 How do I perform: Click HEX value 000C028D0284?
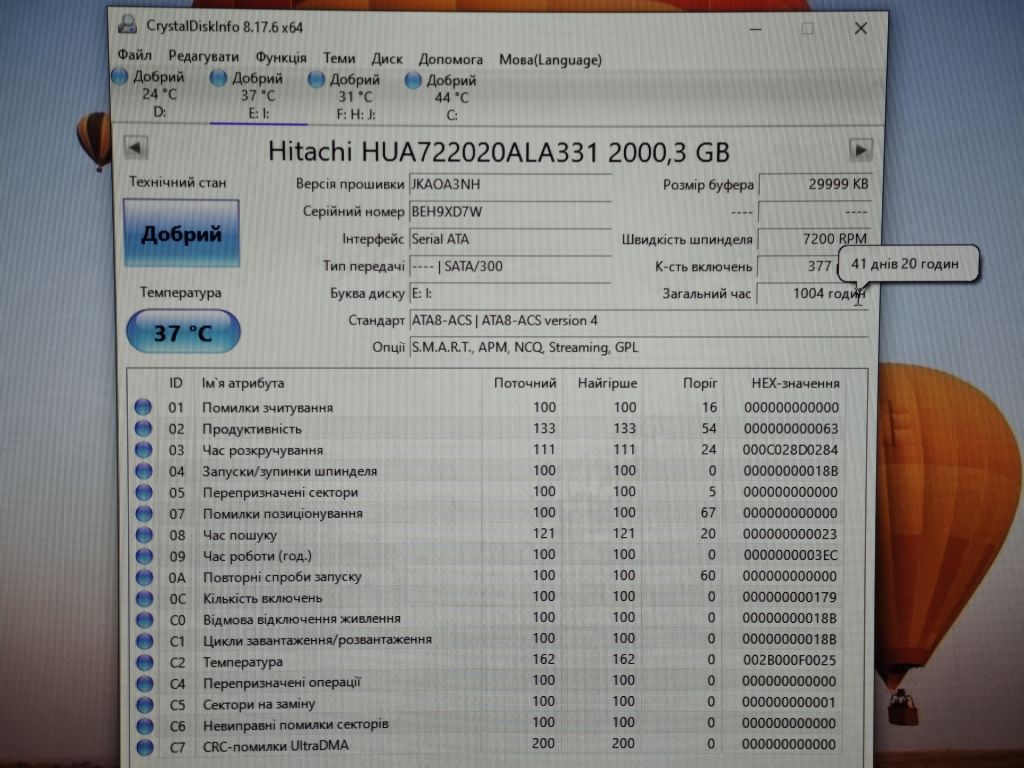click(790, 450)
